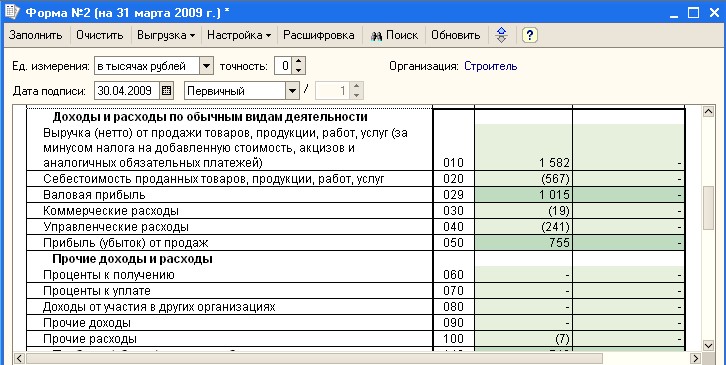
Task: Select commercial expenses cell (19)
Action: [x=524, y=211]
